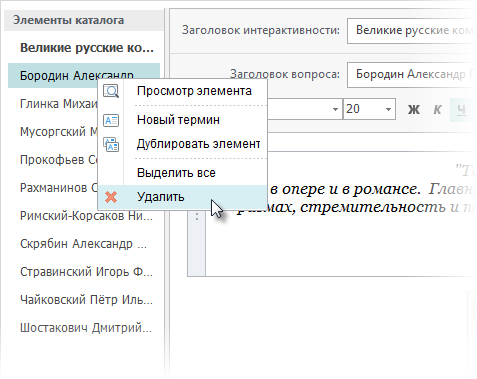Click the Великие русские ко... catalog heading
The width and height of the screenshot is (477, 379).
87,48
